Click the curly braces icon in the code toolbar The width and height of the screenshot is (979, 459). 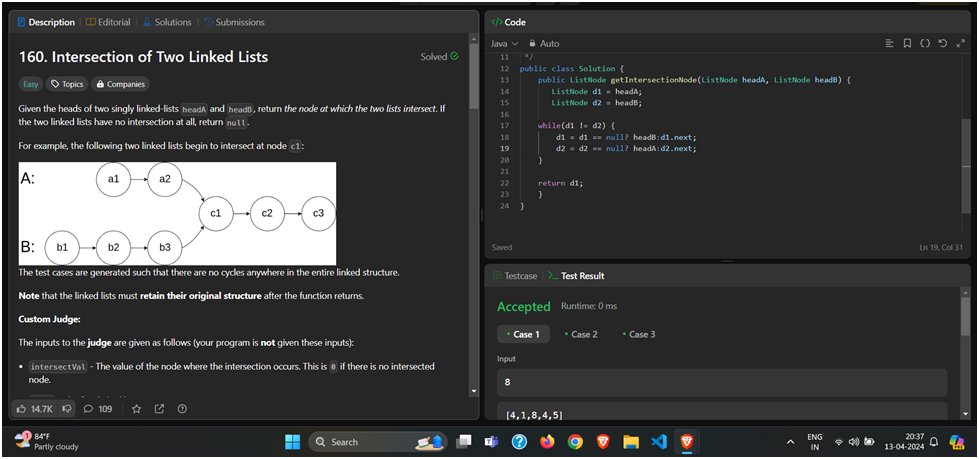coord(925,44)
